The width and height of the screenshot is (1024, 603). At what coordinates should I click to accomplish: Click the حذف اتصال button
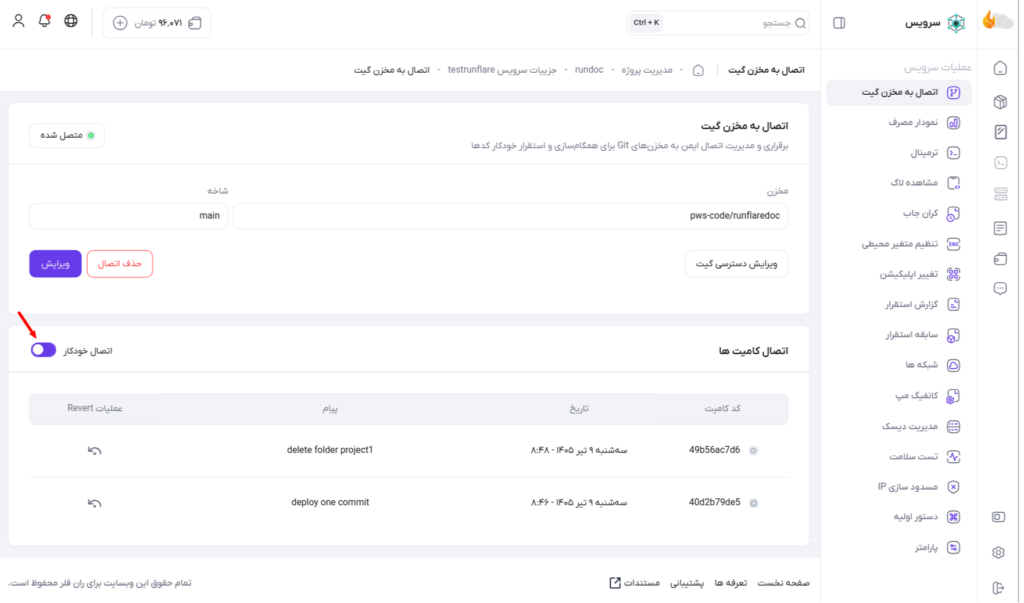click(x=120, y=264)
